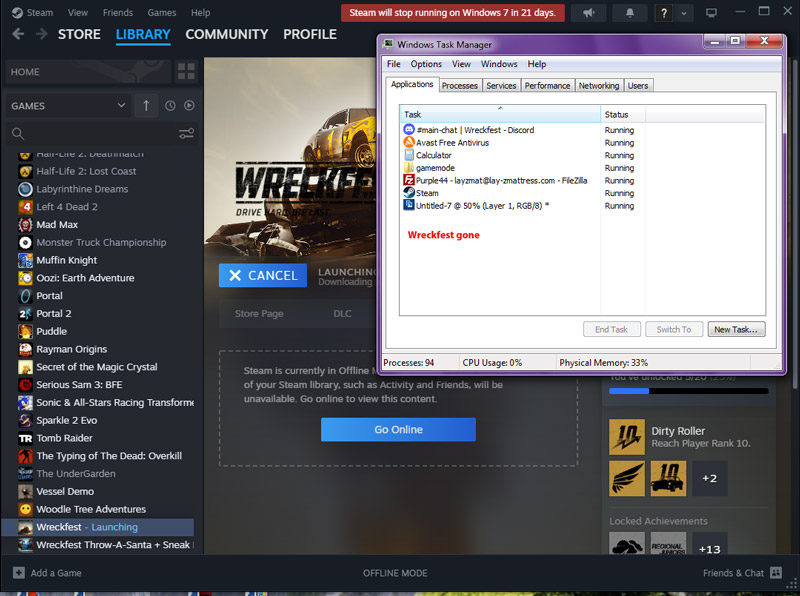800x596 pixels.
Task: Open the Wreckfest DLC link
Action: 342,314
